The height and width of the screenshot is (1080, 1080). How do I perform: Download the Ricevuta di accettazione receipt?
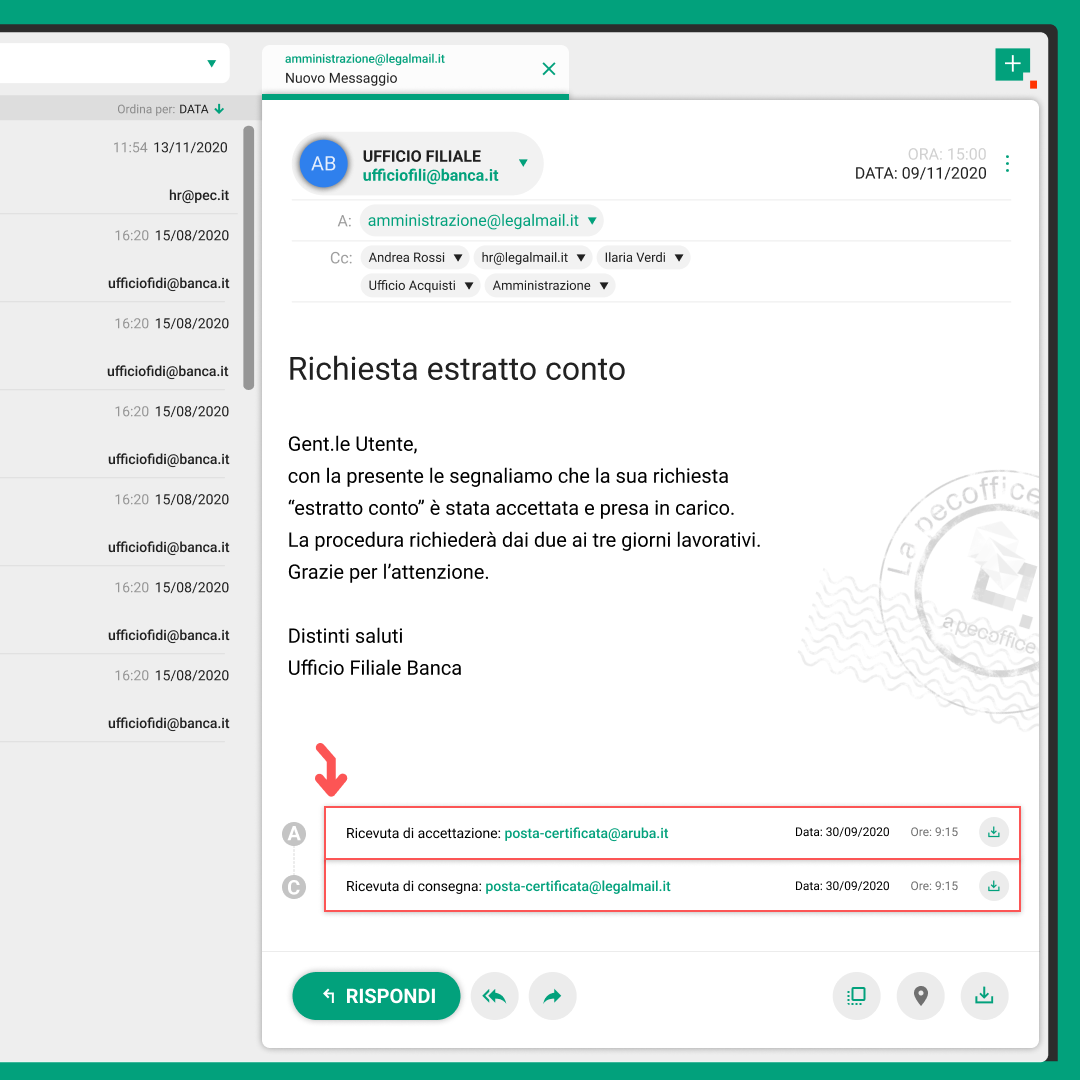click(x=993, y=832)
